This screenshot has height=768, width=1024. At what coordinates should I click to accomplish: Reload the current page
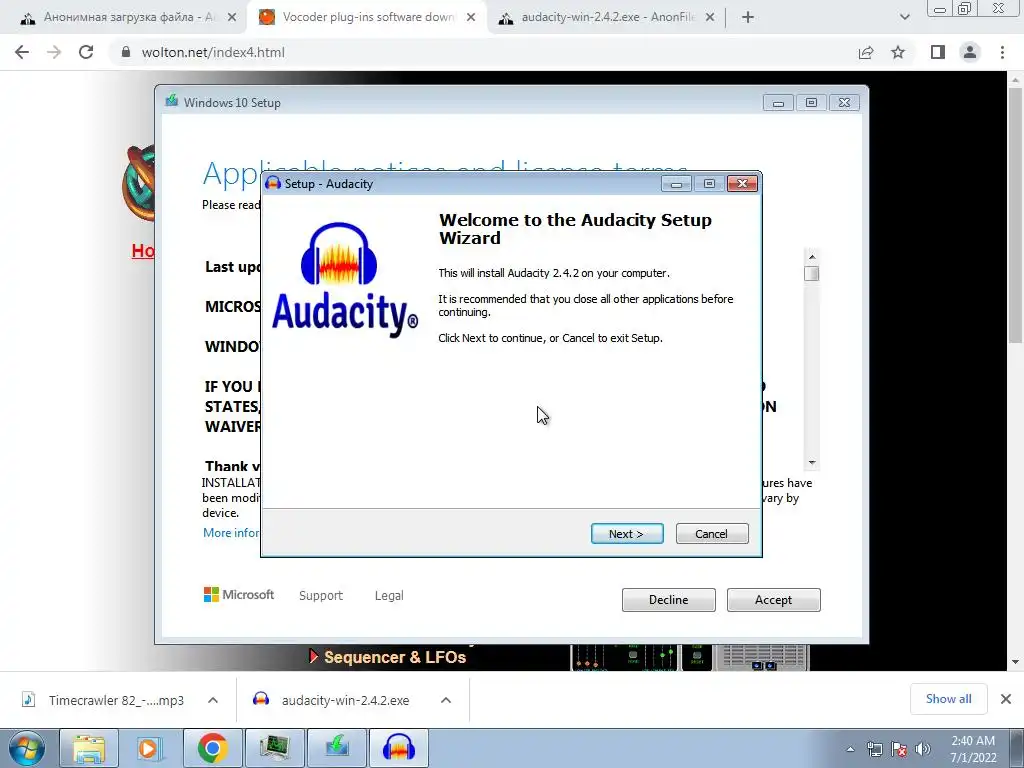click(x=86, y=52)
